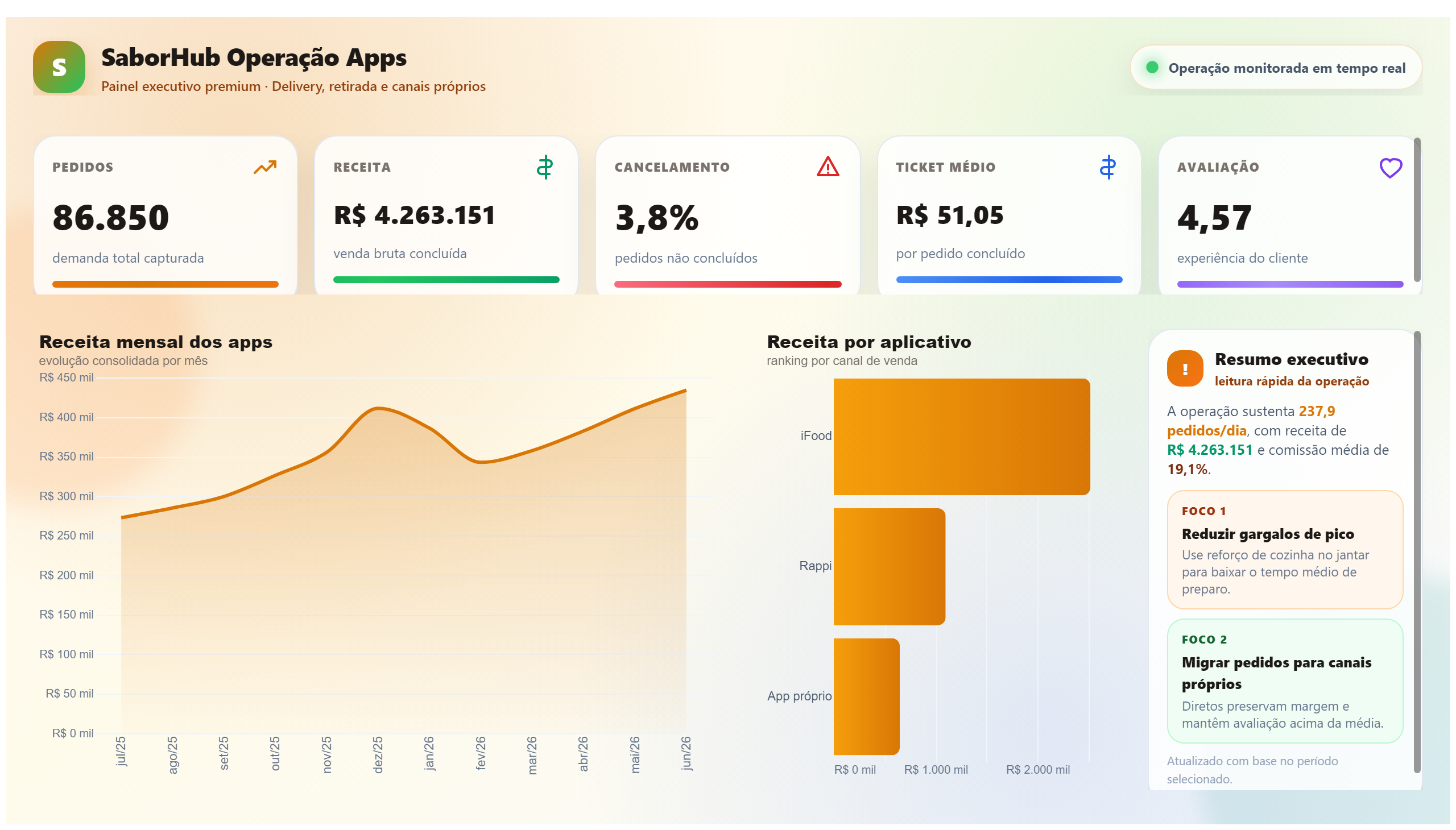Click the orange progress bar under Pedidos
Image resolution: width=1456 pixels, height=830 pixels.
click(166, 284)
